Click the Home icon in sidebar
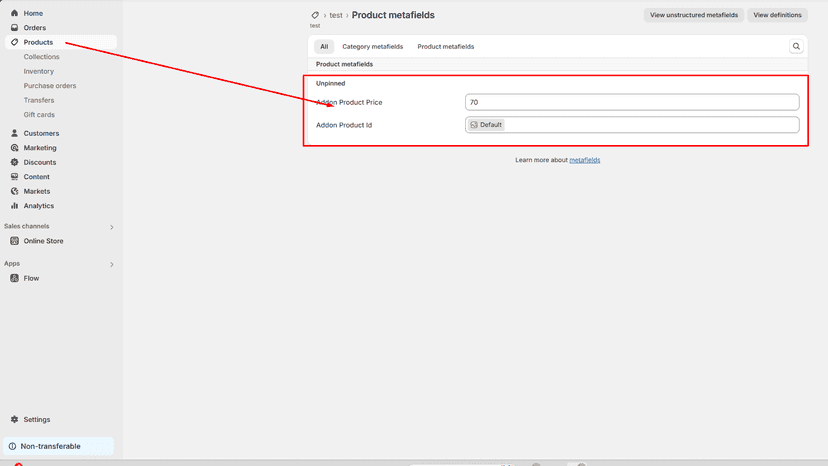The height and width of the screenshot is (466, 828). 14,13
